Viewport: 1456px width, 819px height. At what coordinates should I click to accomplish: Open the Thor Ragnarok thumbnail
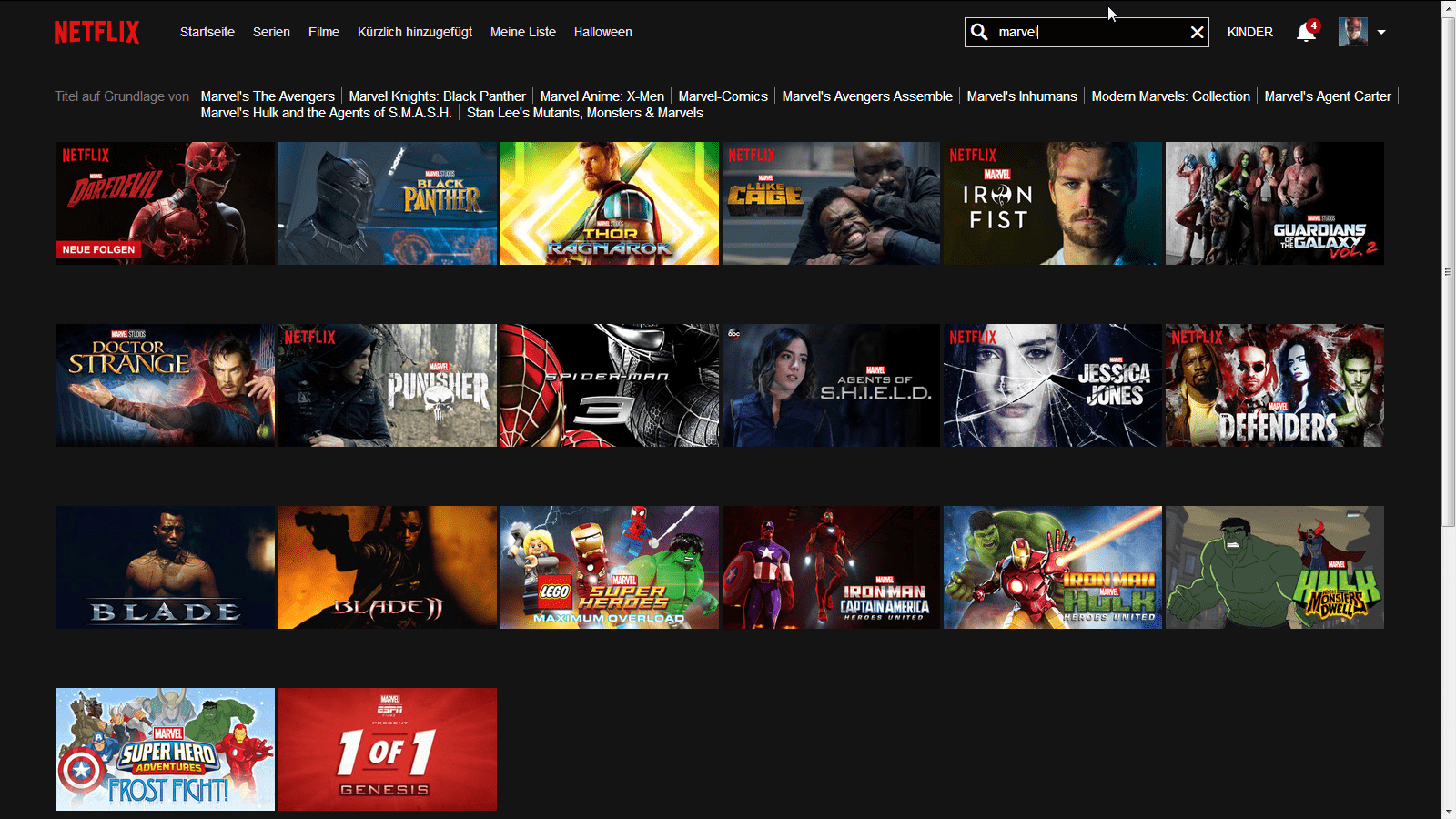(610, 203)
